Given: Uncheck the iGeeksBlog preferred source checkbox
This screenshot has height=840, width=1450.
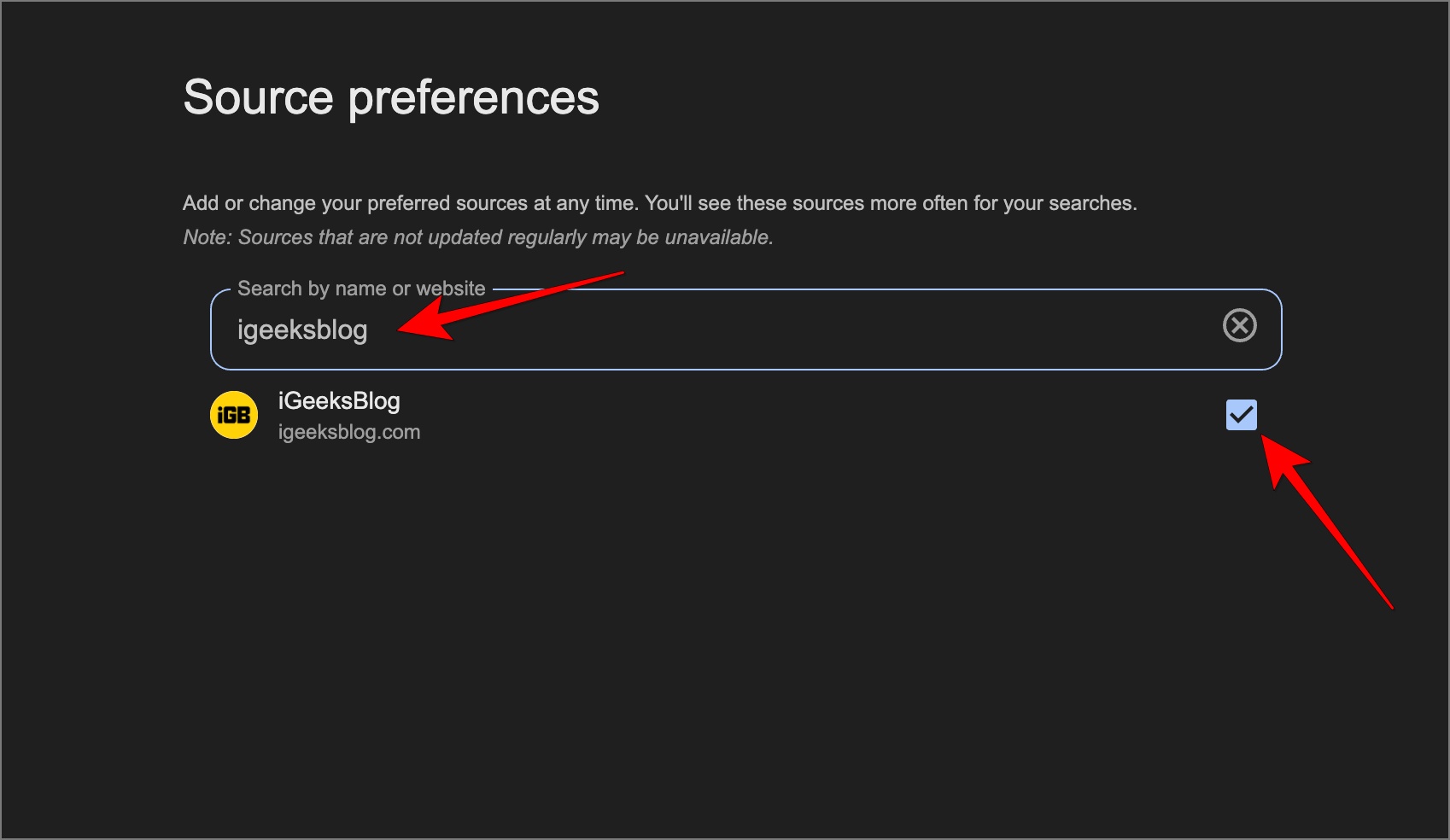Looking at the screenshot, I should click(1240, 415).
